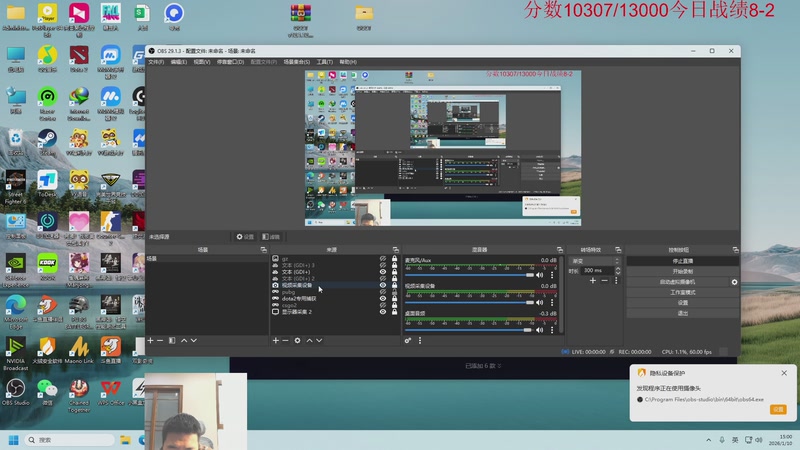Click the Stop Streaming button

point(683,261)
